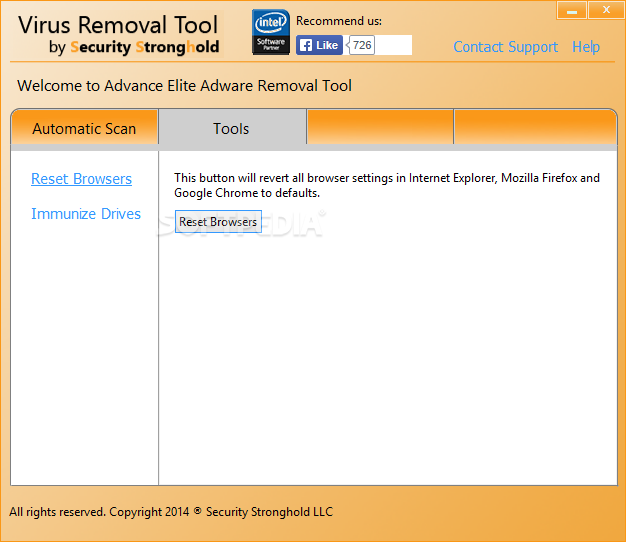
Task: Open the Help link
Action: click(586, 47)
